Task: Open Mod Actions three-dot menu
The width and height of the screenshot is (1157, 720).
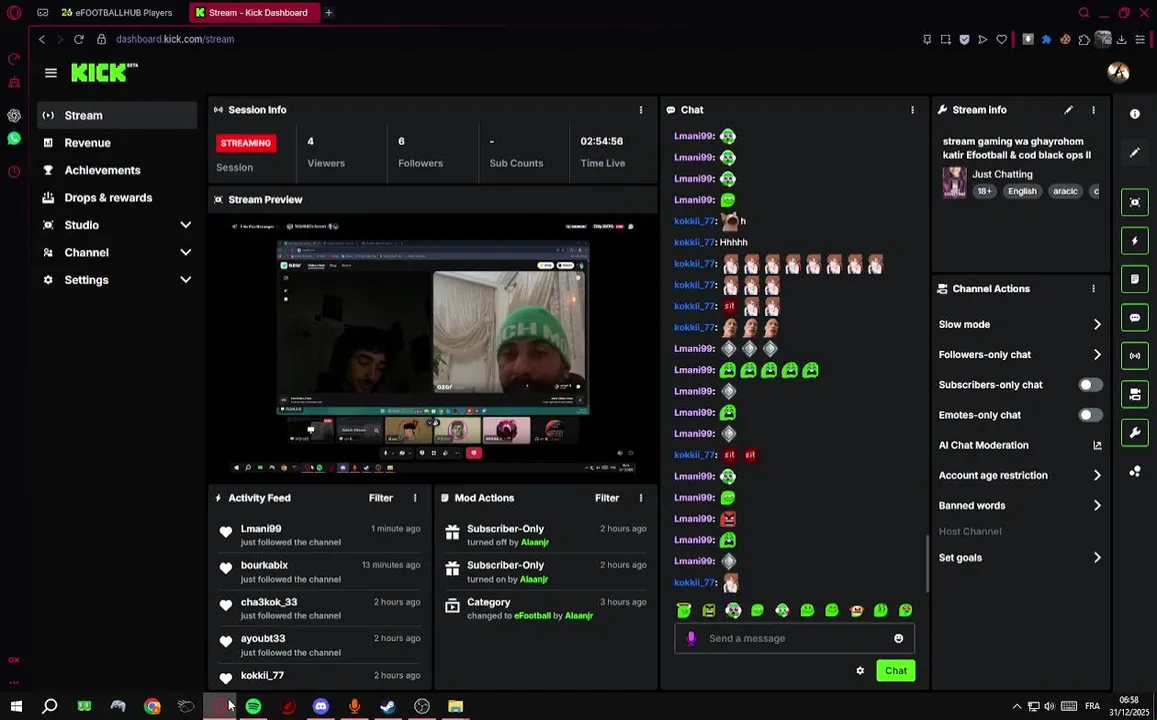Action: (x=640, y=498)
